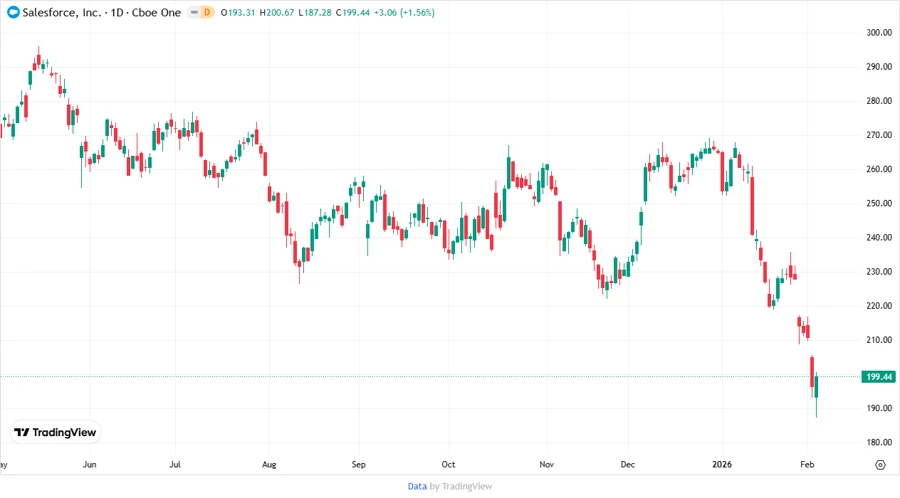This screenshot has width=900, height=498.
Task: Click the Feb label on time axis
Action: [x=807, y=464]
